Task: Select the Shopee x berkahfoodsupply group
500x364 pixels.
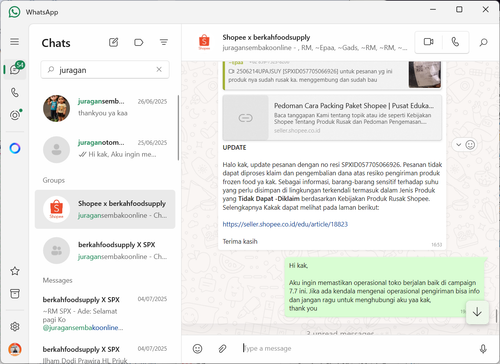Action: click(x=105, y=209)
